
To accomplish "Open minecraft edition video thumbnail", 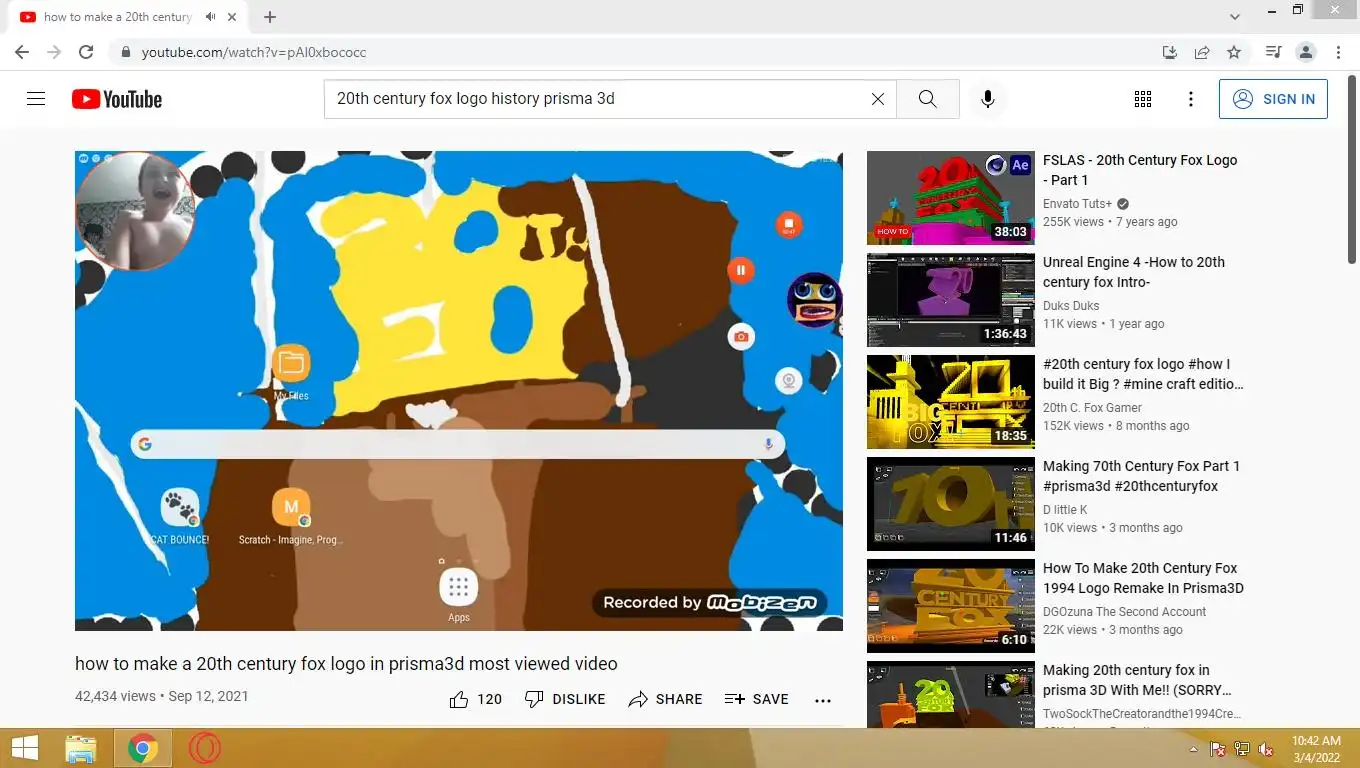I will tap(951, 402).
